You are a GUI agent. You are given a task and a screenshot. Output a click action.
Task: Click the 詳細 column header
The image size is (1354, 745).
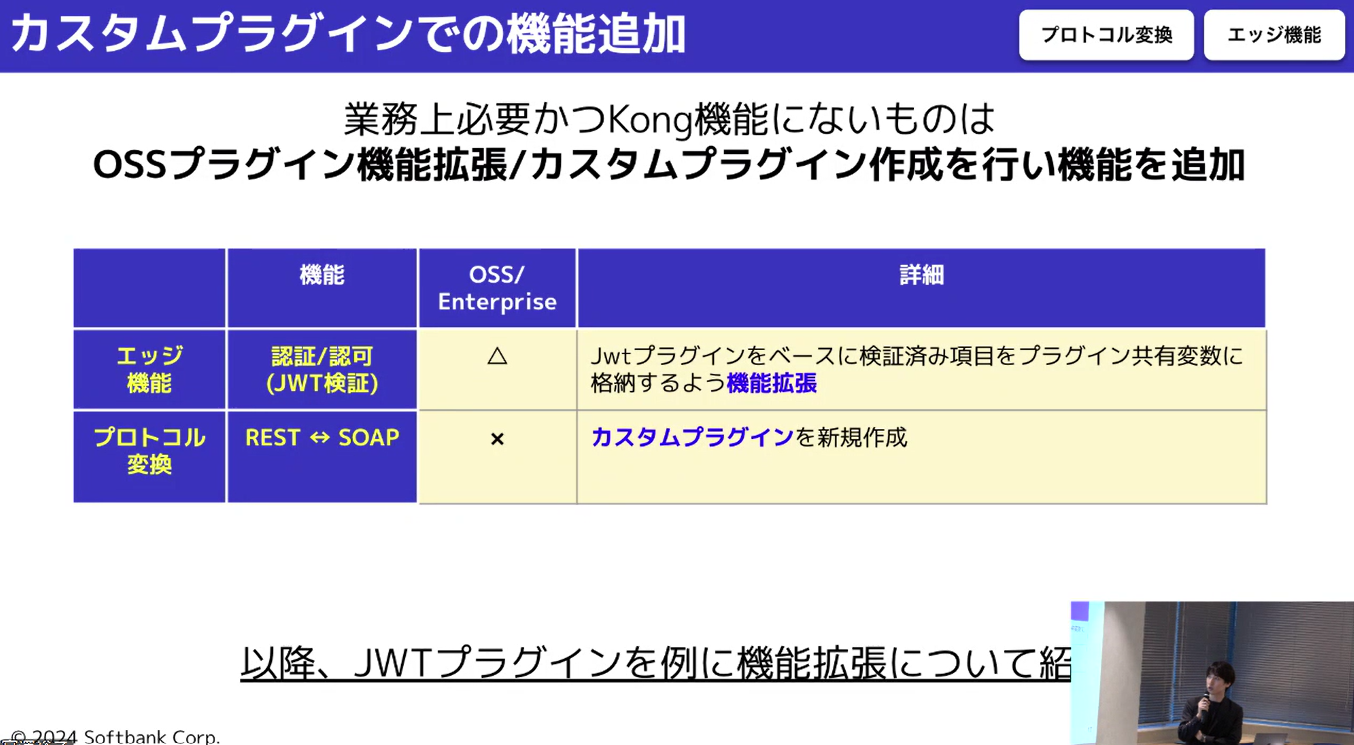[921, 288]
